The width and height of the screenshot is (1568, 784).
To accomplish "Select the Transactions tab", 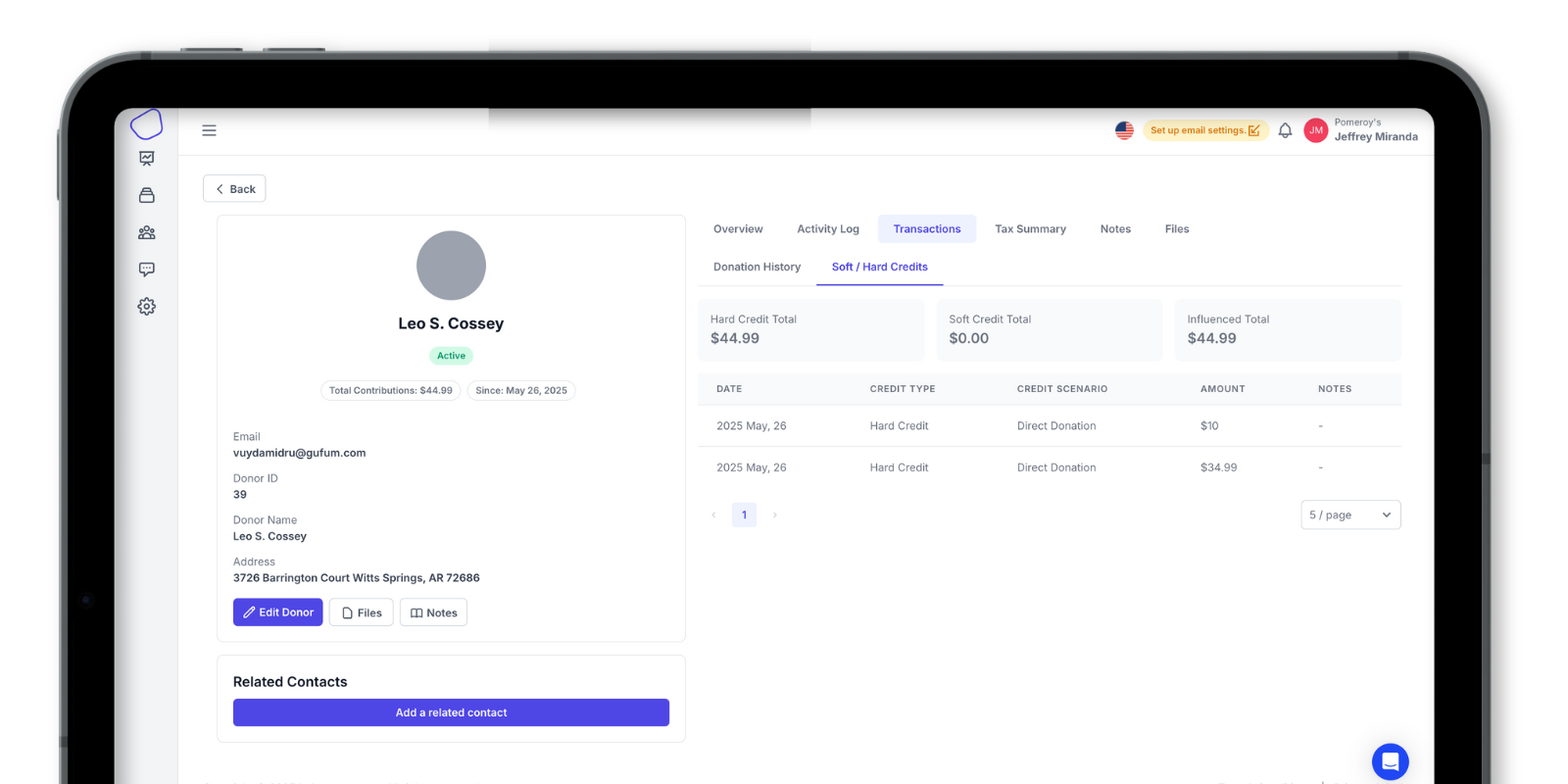I will click(927, 229).
